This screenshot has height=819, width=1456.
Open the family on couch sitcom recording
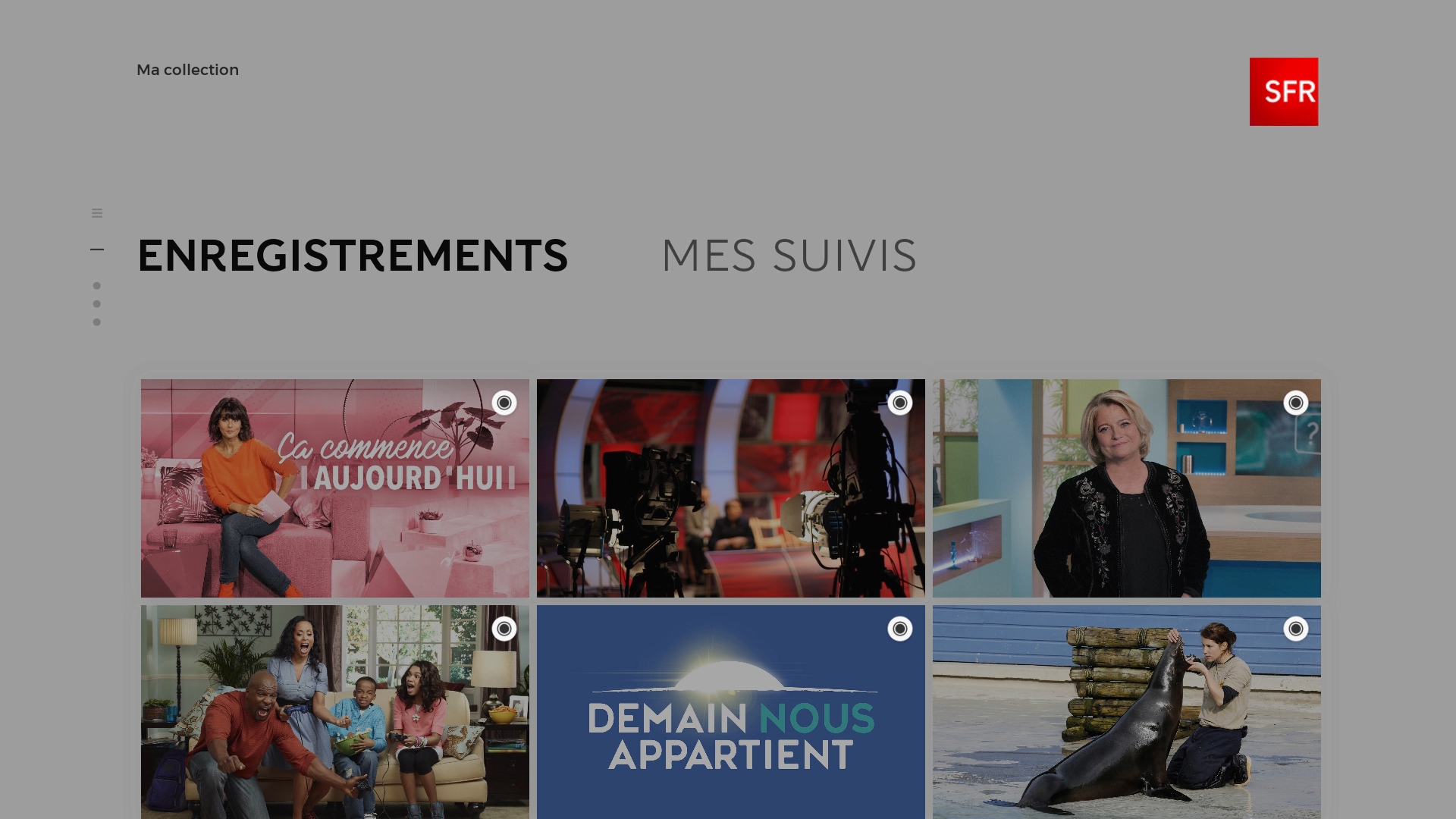click(x=335, y=712)
